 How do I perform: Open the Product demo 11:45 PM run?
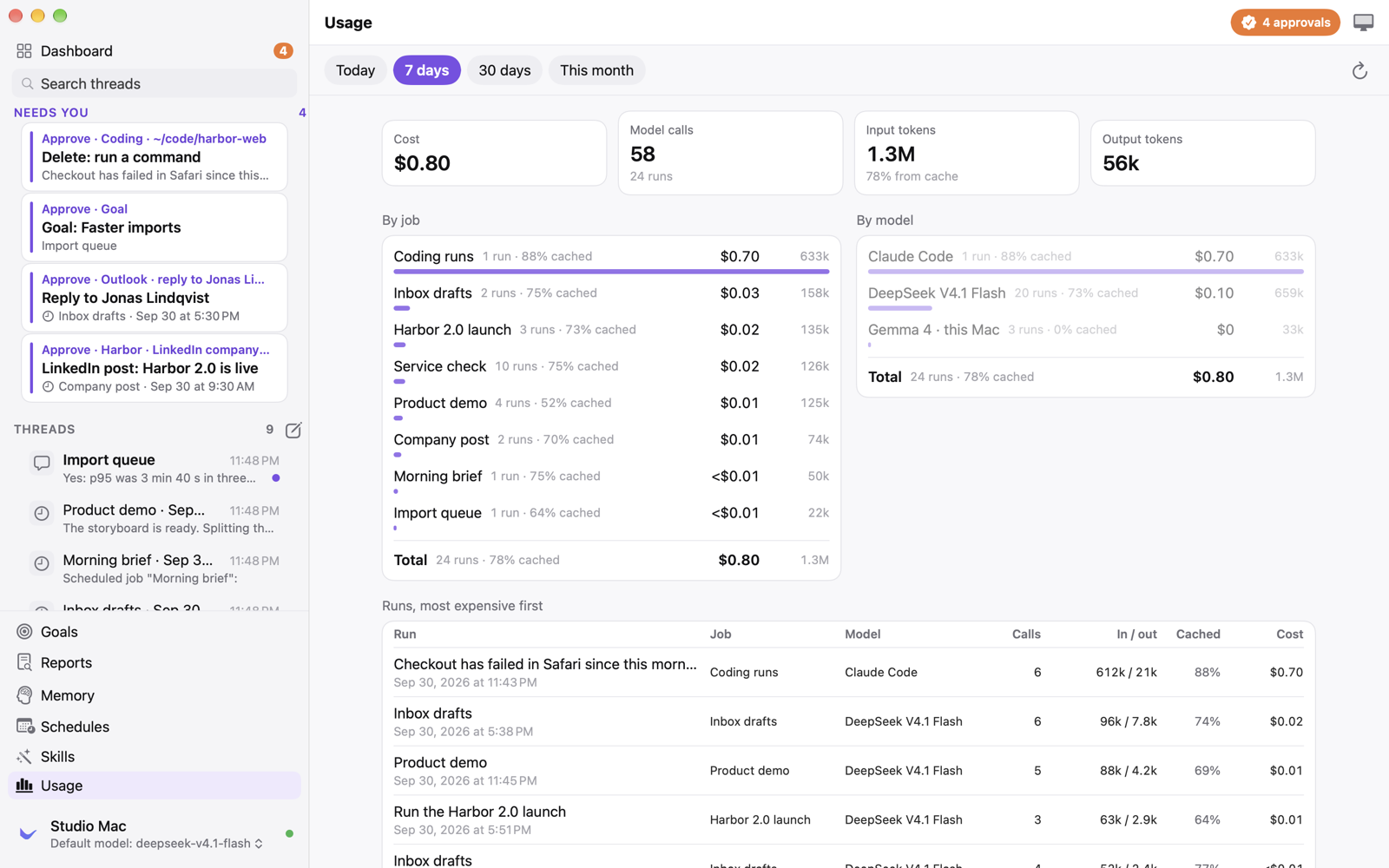(848, 771)
